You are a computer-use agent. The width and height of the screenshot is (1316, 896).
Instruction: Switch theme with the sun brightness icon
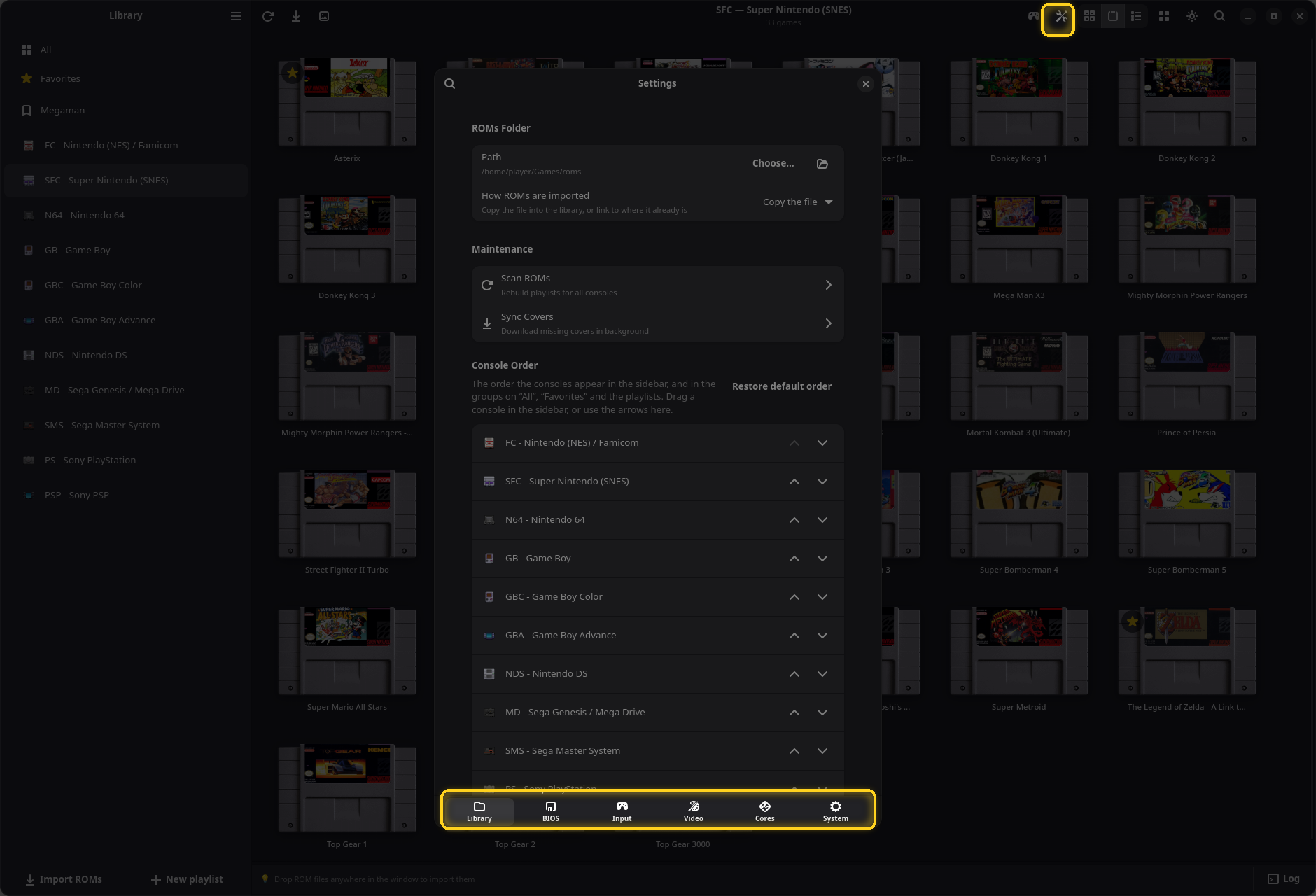[x=1191, y=16]
